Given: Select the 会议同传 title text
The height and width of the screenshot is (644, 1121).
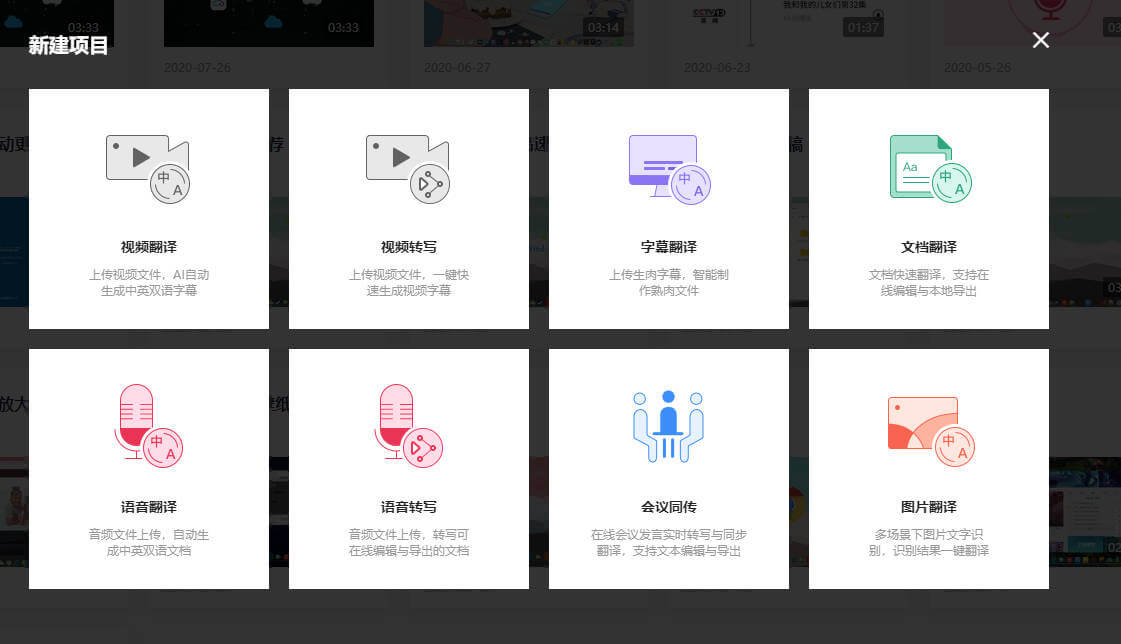Looking at the screenshot, I should pyautogui.click(x=668, y=507).
